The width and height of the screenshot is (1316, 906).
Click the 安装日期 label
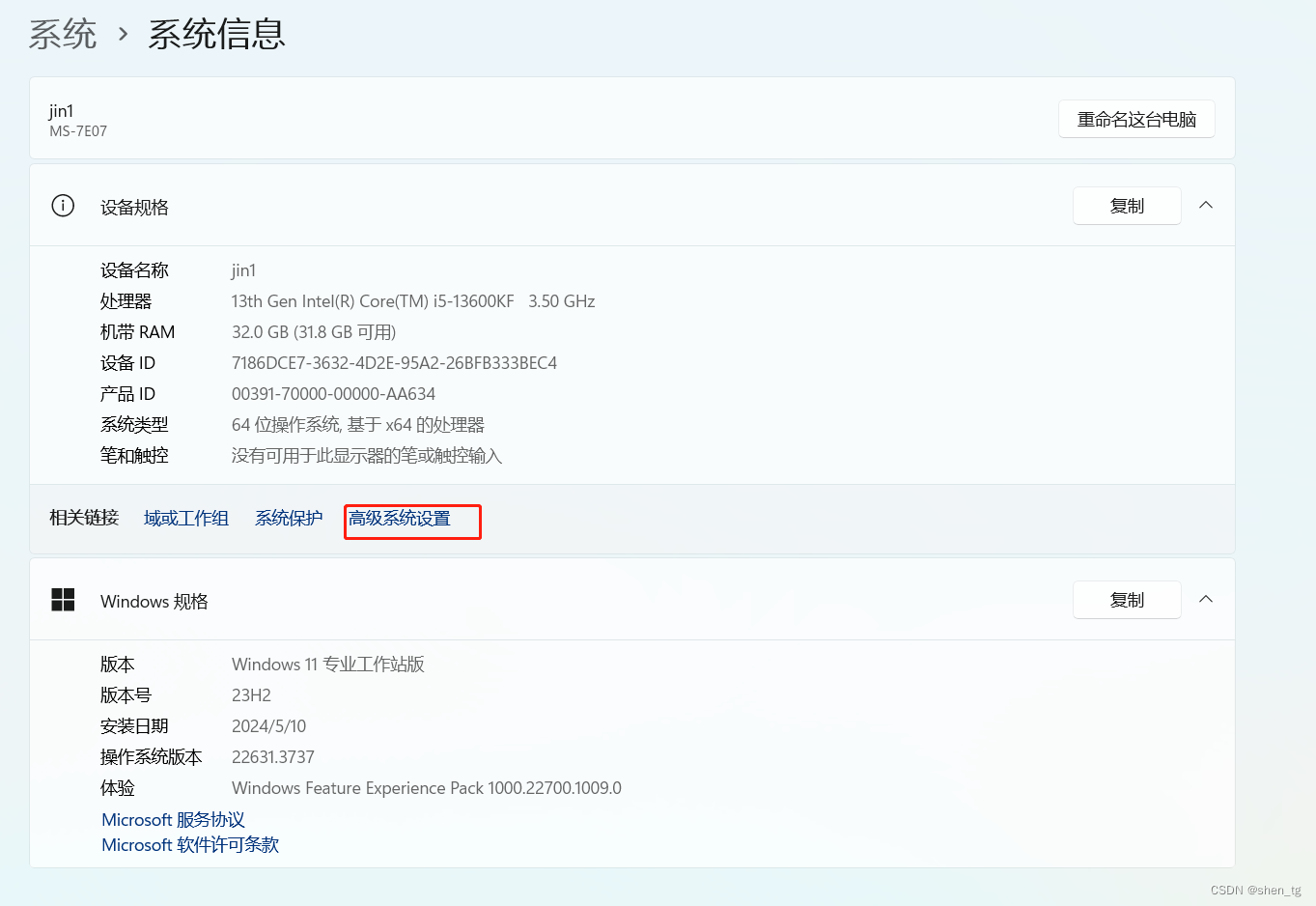(134, 726)
